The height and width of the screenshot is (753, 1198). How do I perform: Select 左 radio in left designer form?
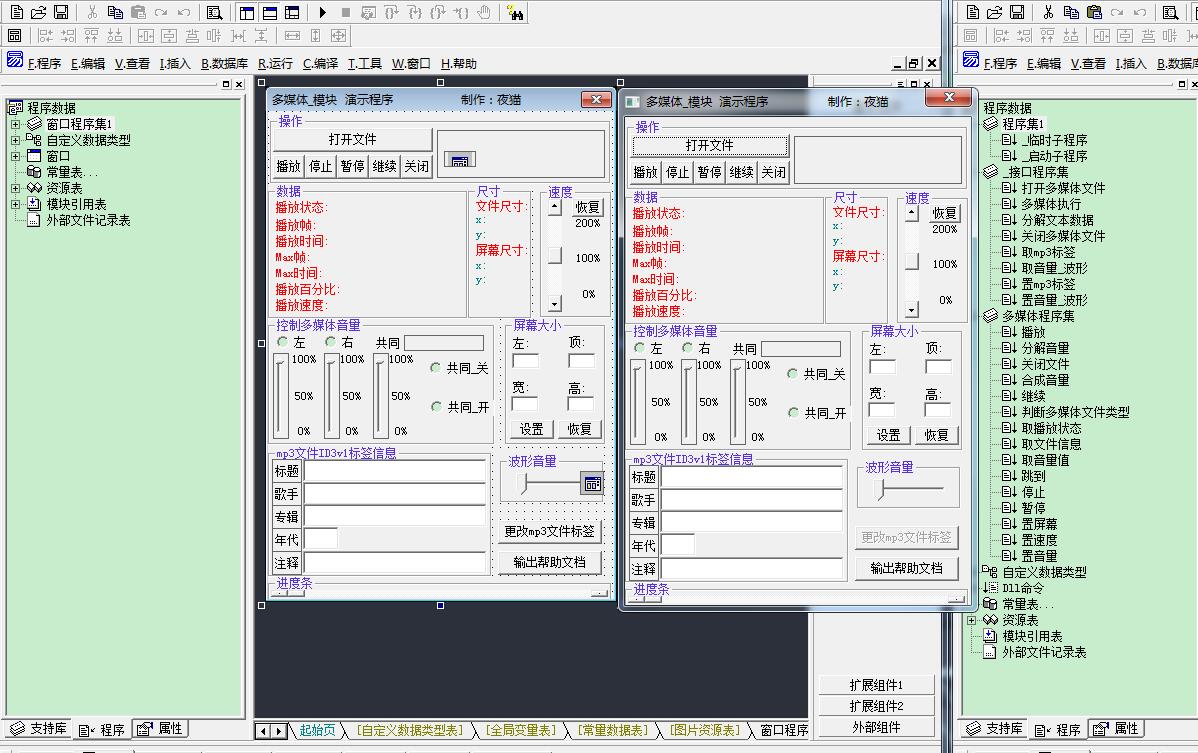pos(283,341)
